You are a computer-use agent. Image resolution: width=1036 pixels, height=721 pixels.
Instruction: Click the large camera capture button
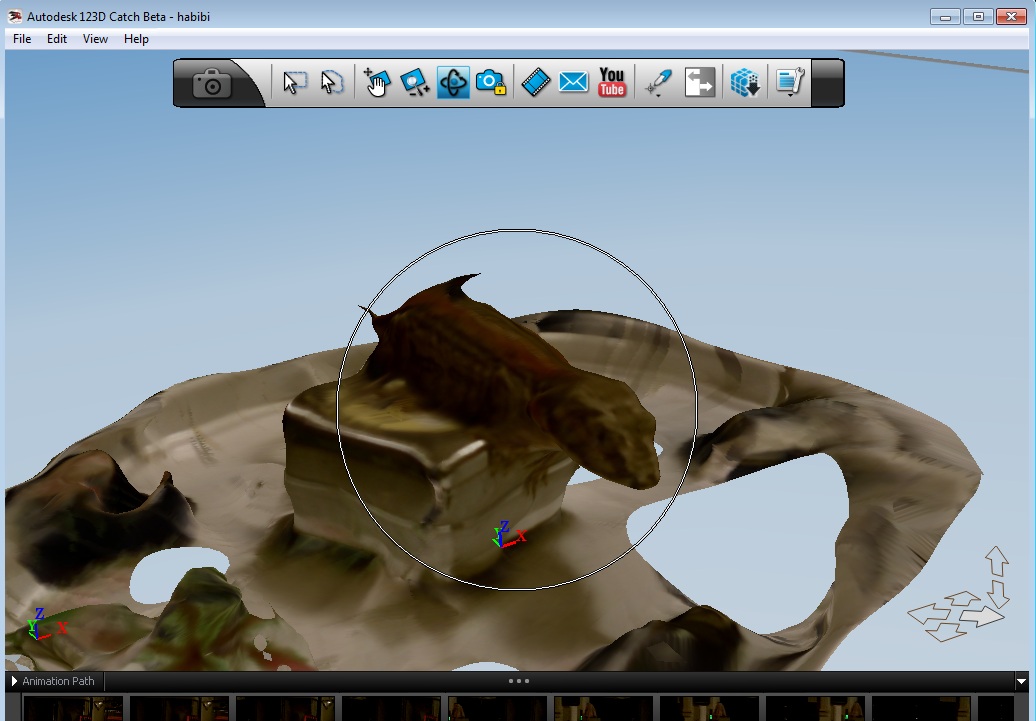click(212, 83)
